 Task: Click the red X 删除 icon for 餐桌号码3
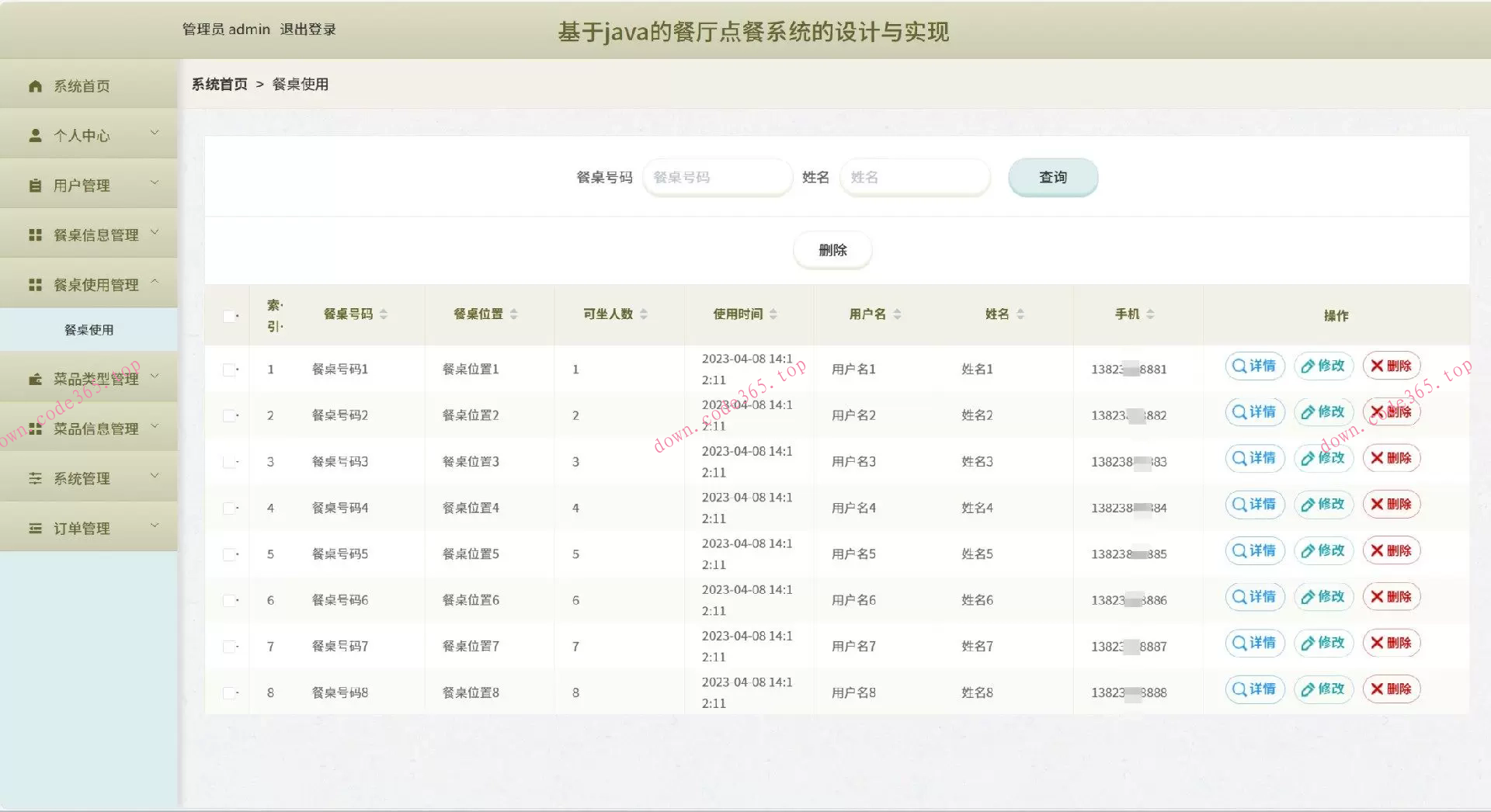pyautogui.click(x=1378, y=458)
